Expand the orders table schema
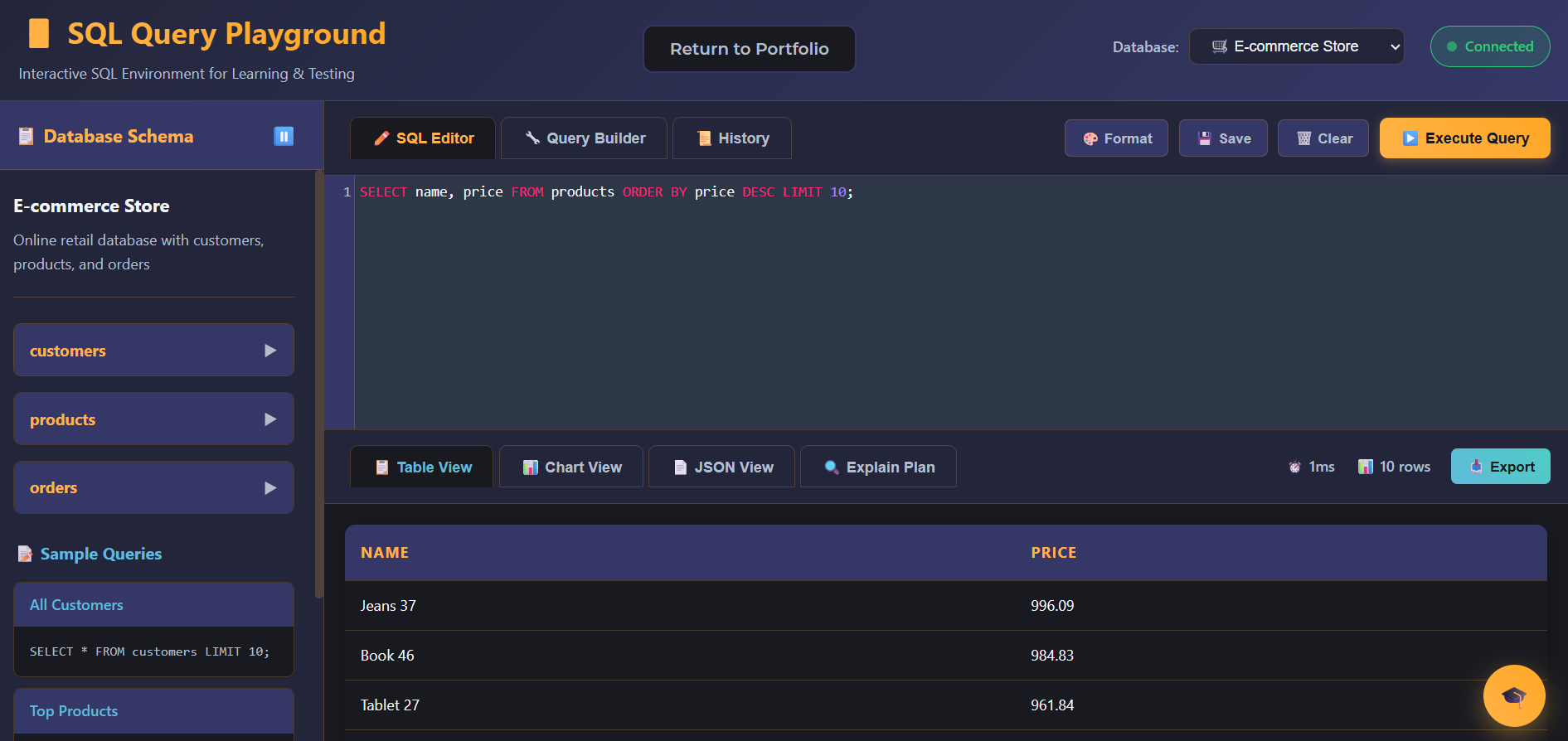Image resolution: width=1568 pixels, height=741 pixels. pos(153,488)
